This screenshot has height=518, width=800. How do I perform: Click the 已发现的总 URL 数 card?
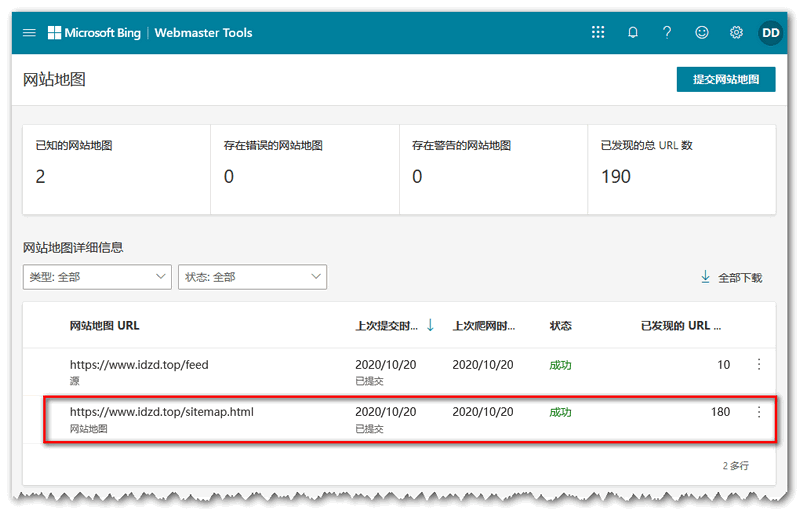pos(682,169)
